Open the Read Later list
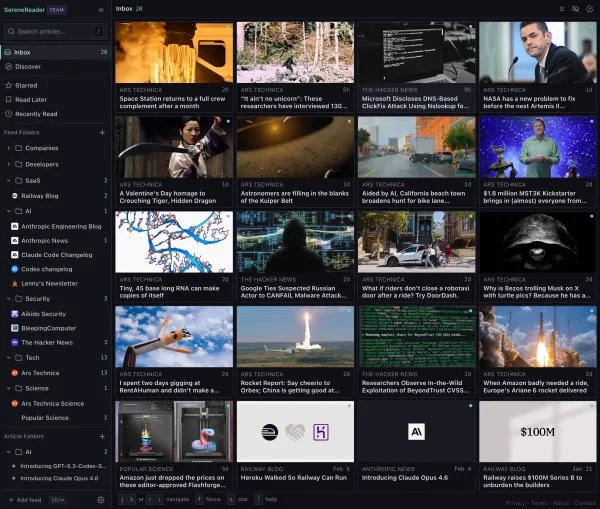 (31, 100)
